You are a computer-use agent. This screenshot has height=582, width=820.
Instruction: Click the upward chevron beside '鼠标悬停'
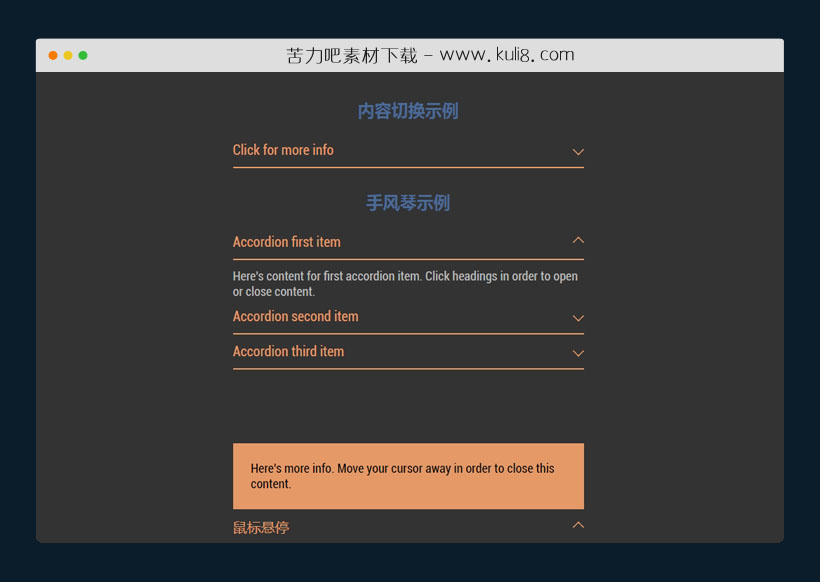[578, 525]
